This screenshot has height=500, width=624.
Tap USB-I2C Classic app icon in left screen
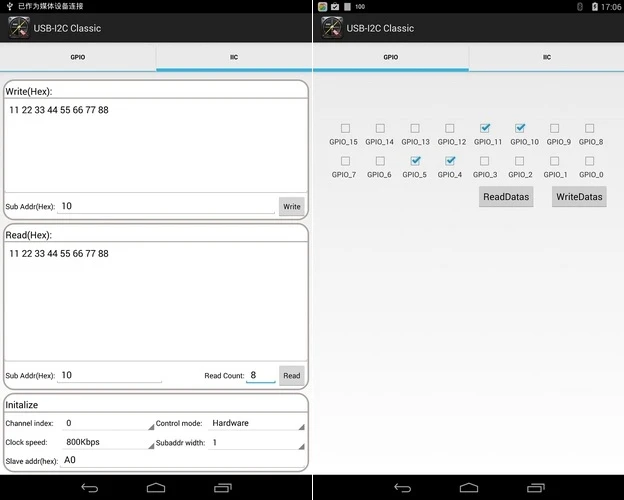[x=19, y=28]
